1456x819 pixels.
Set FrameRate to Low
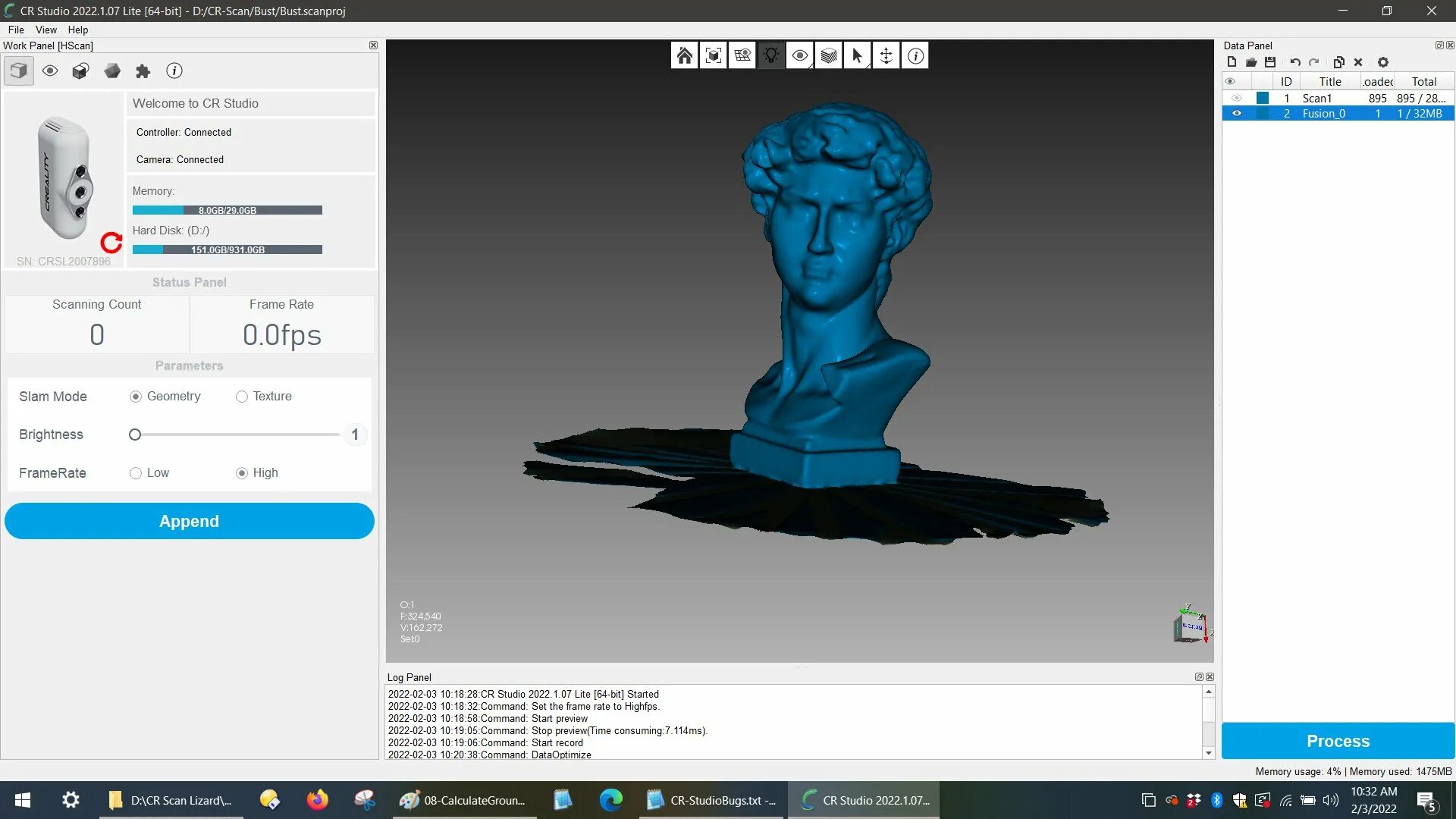tap(136, 473)
